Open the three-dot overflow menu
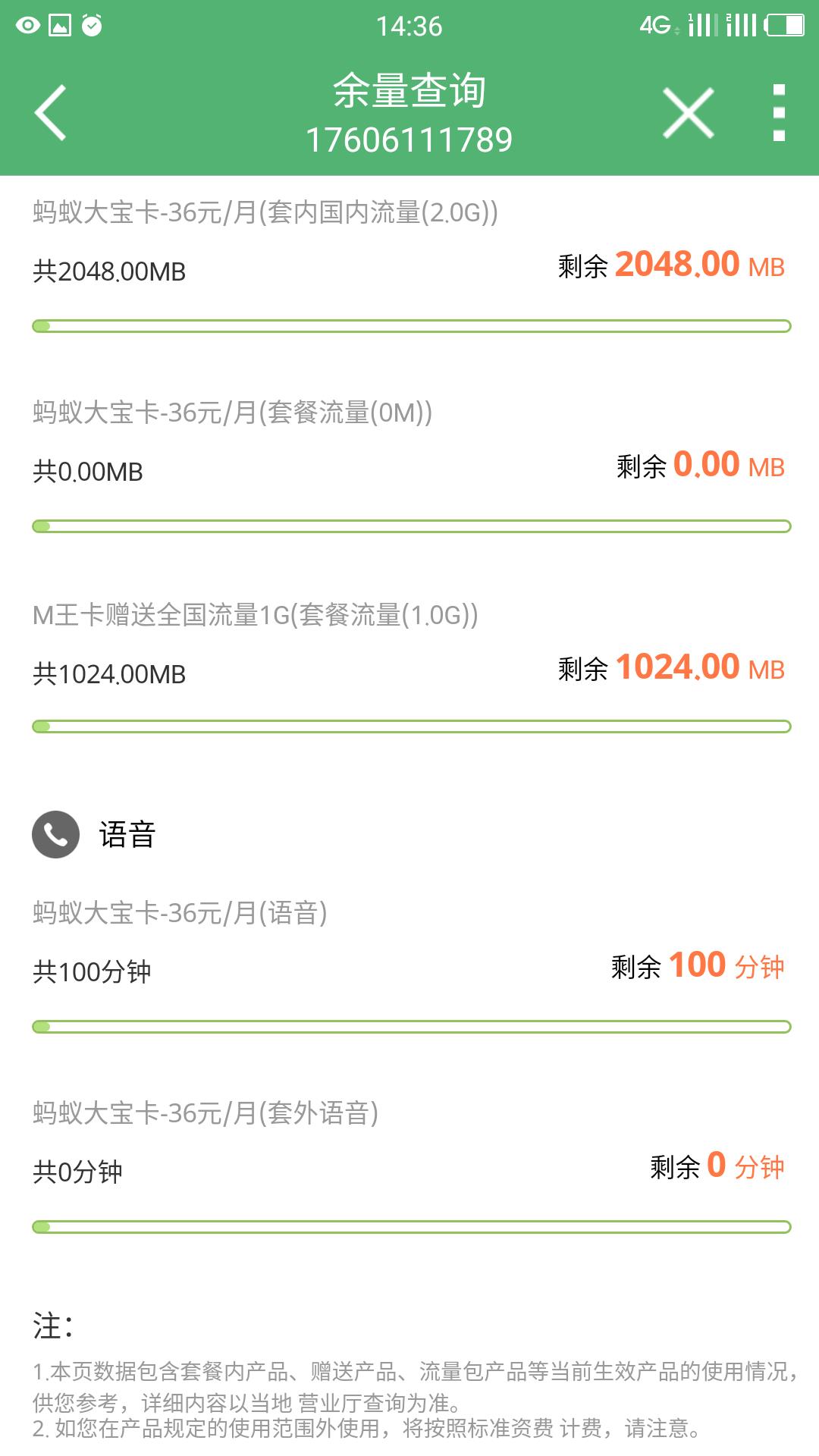The image size is (819, 1456). click(x=778, y=113)
